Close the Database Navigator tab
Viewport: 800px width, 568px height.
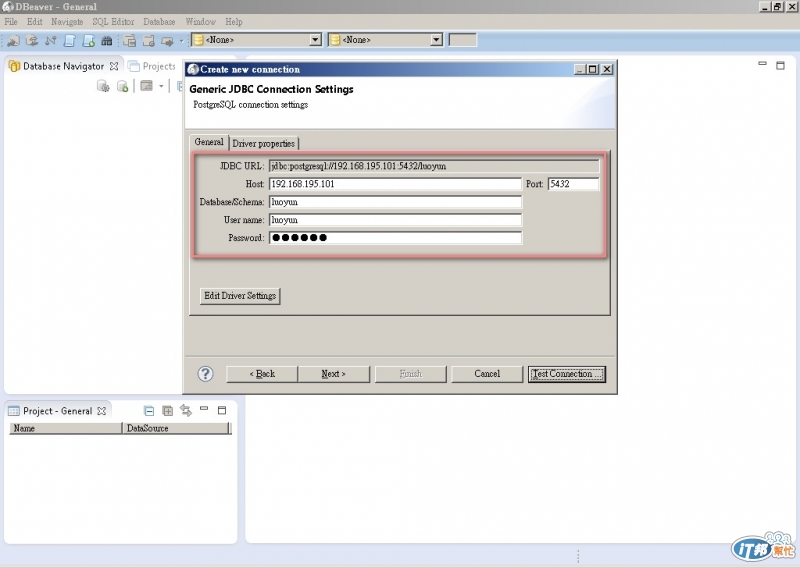[x=114, y=66]
